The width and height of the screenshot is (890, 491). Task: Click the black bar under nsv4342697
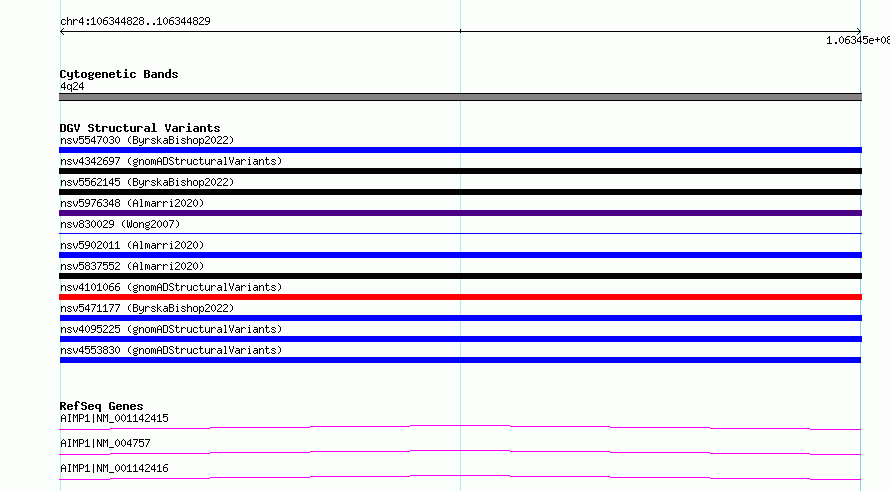[x=460, y=171]
